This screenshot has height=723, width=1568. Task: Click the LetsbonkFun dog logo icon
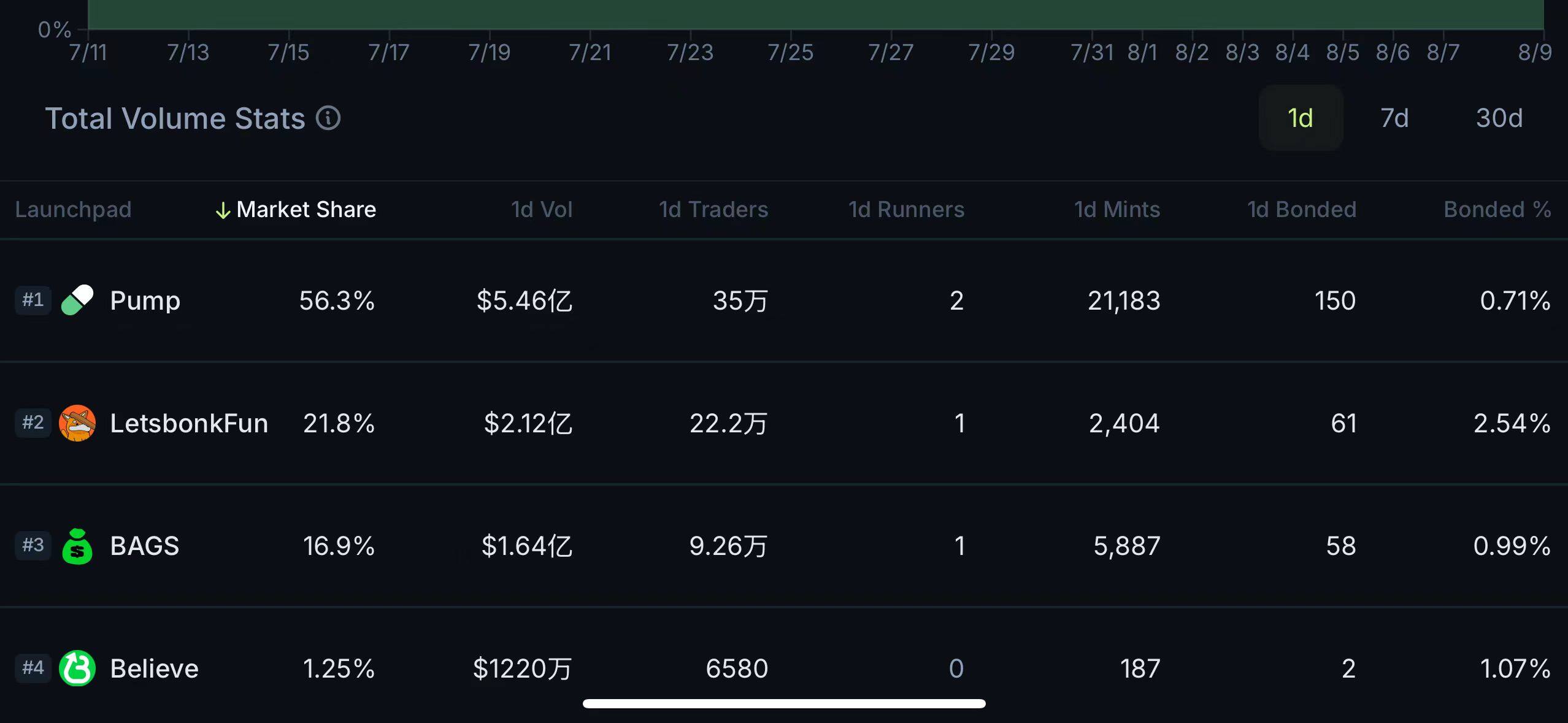coord(77,423)
